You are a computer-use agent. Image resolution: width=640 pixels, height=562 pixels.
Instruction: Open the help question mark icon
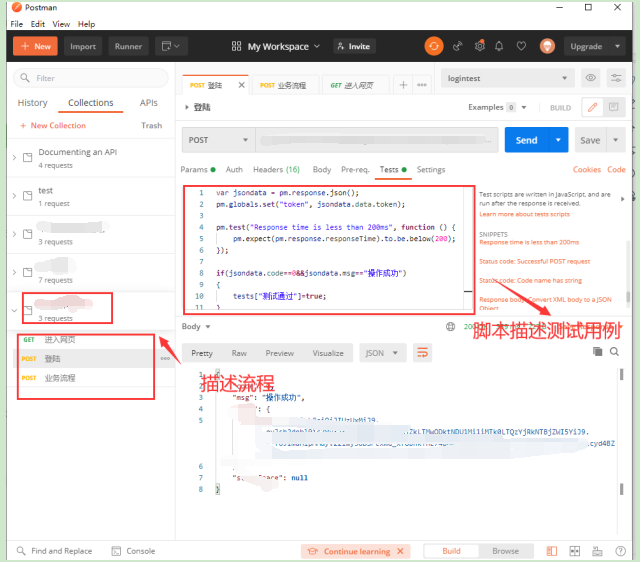point(620,551)
